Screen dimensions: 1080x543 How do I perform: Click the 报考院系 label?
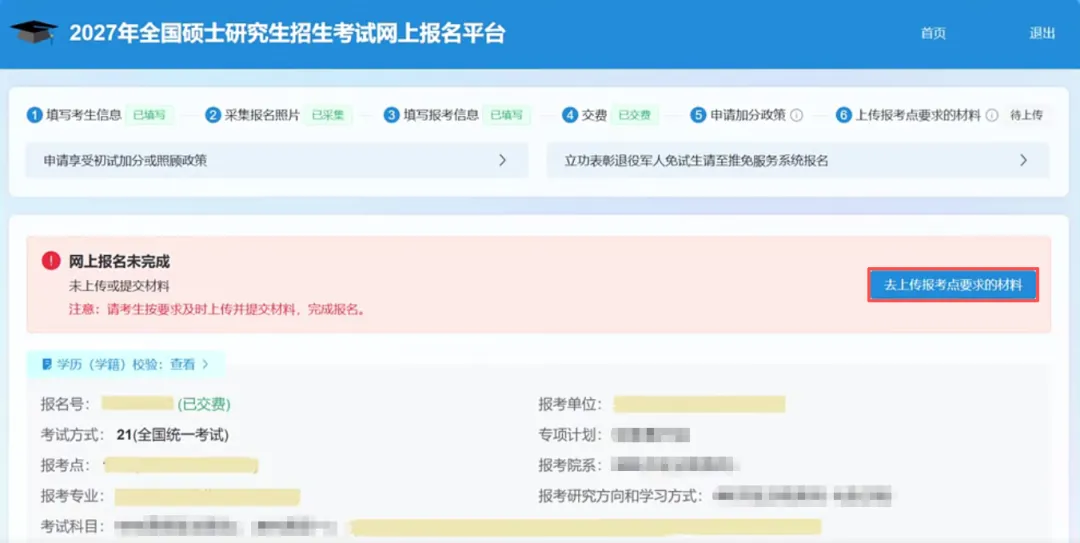coord(570,465)
